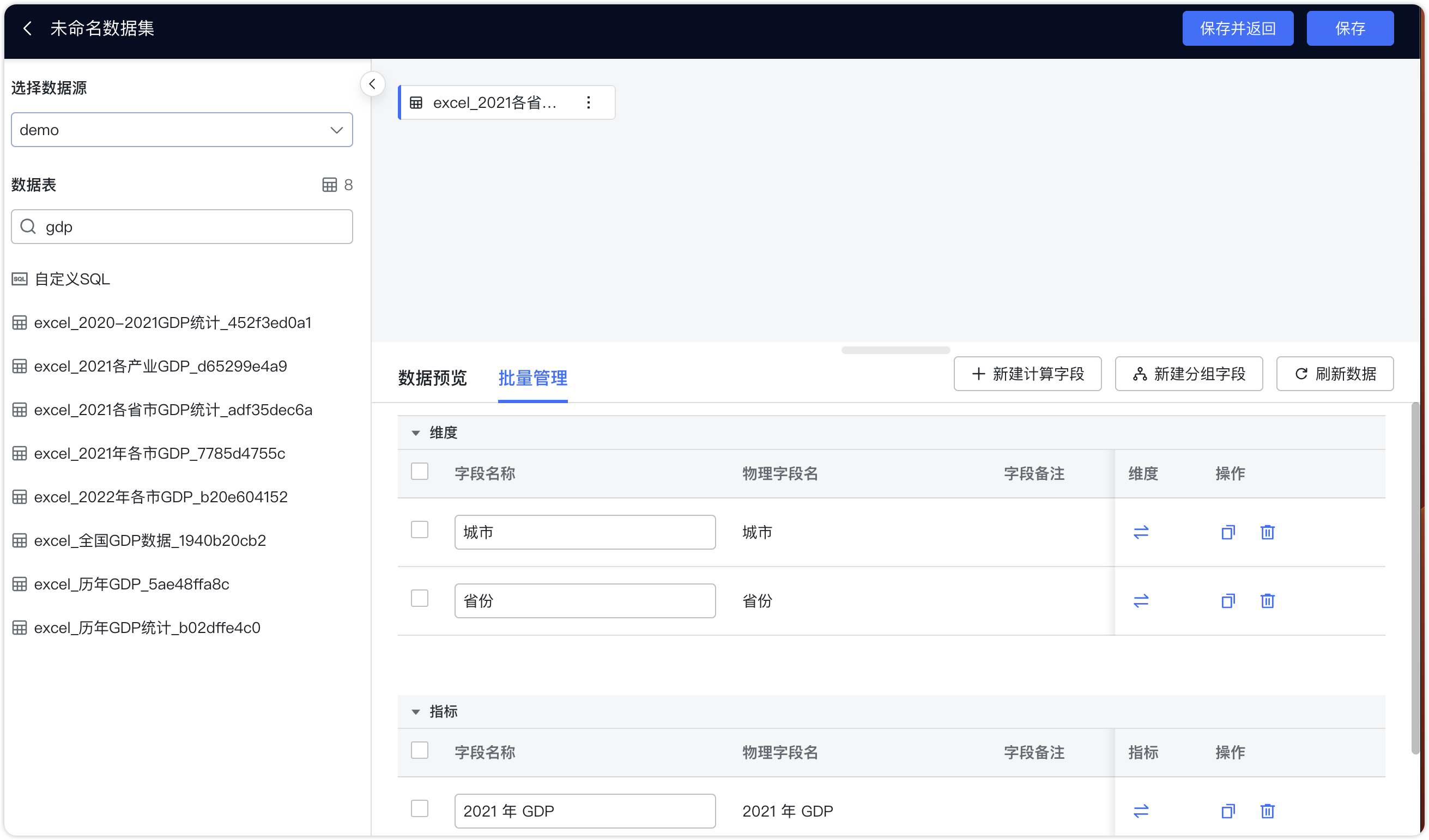Tick the checkbox for the 省份 field
Screen dimensions: 1429x840
[420, 599]
